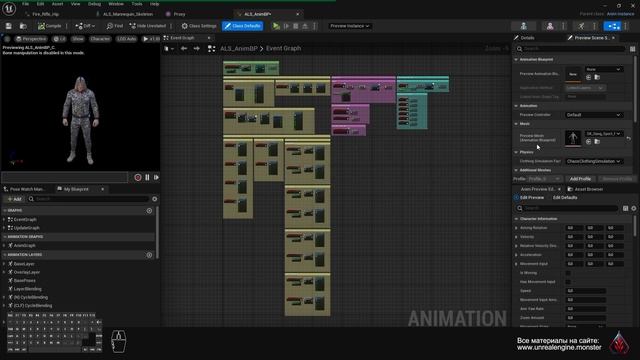Click the Unreal Engine logo icon
640x360 pixels.
[x=9, y=8]
